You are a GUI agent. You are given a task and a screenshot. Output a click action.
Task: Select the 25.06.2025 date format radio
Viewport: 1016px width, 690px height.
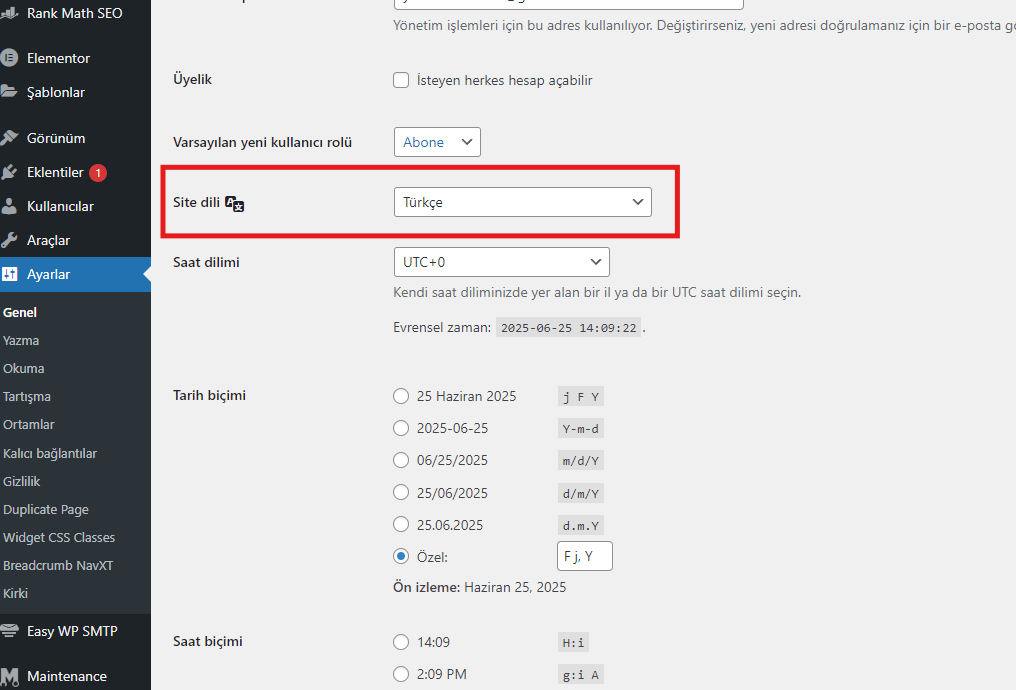[401, 524]
